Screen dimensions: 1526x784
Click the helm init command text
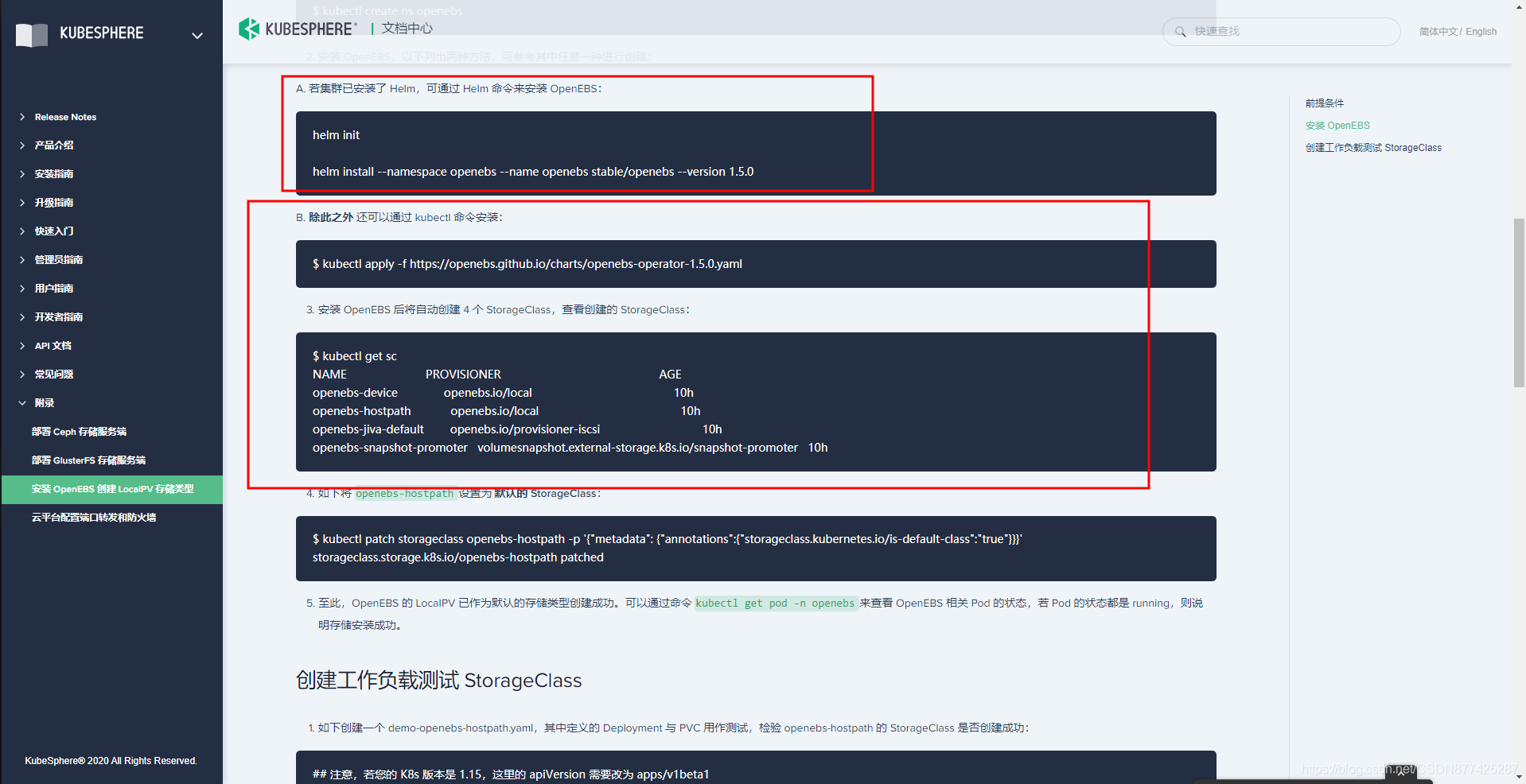(336, 135)
